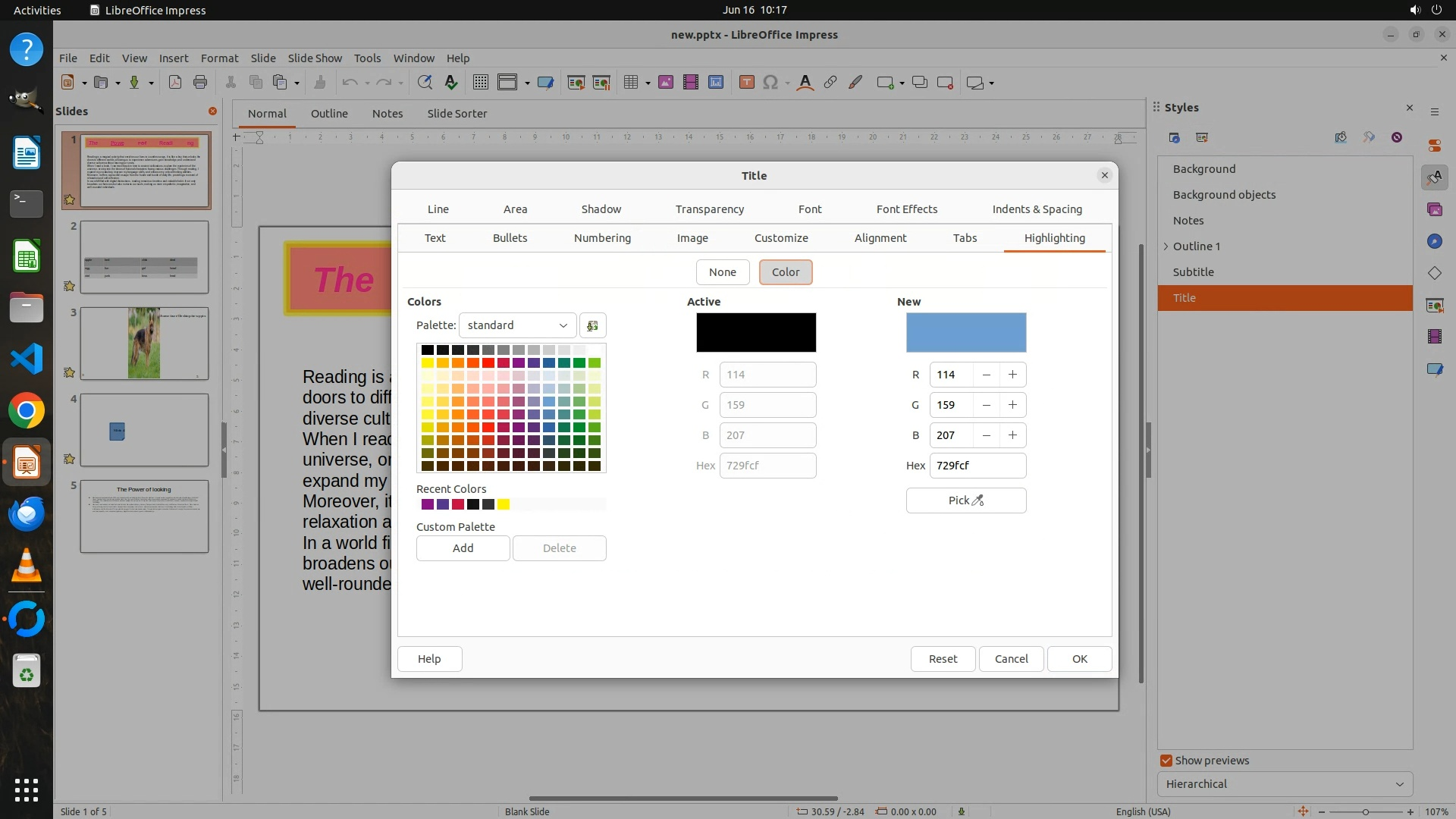Click the Export as PDF toolbar icon
1456x819 pixels.
(x=175, y=83)
